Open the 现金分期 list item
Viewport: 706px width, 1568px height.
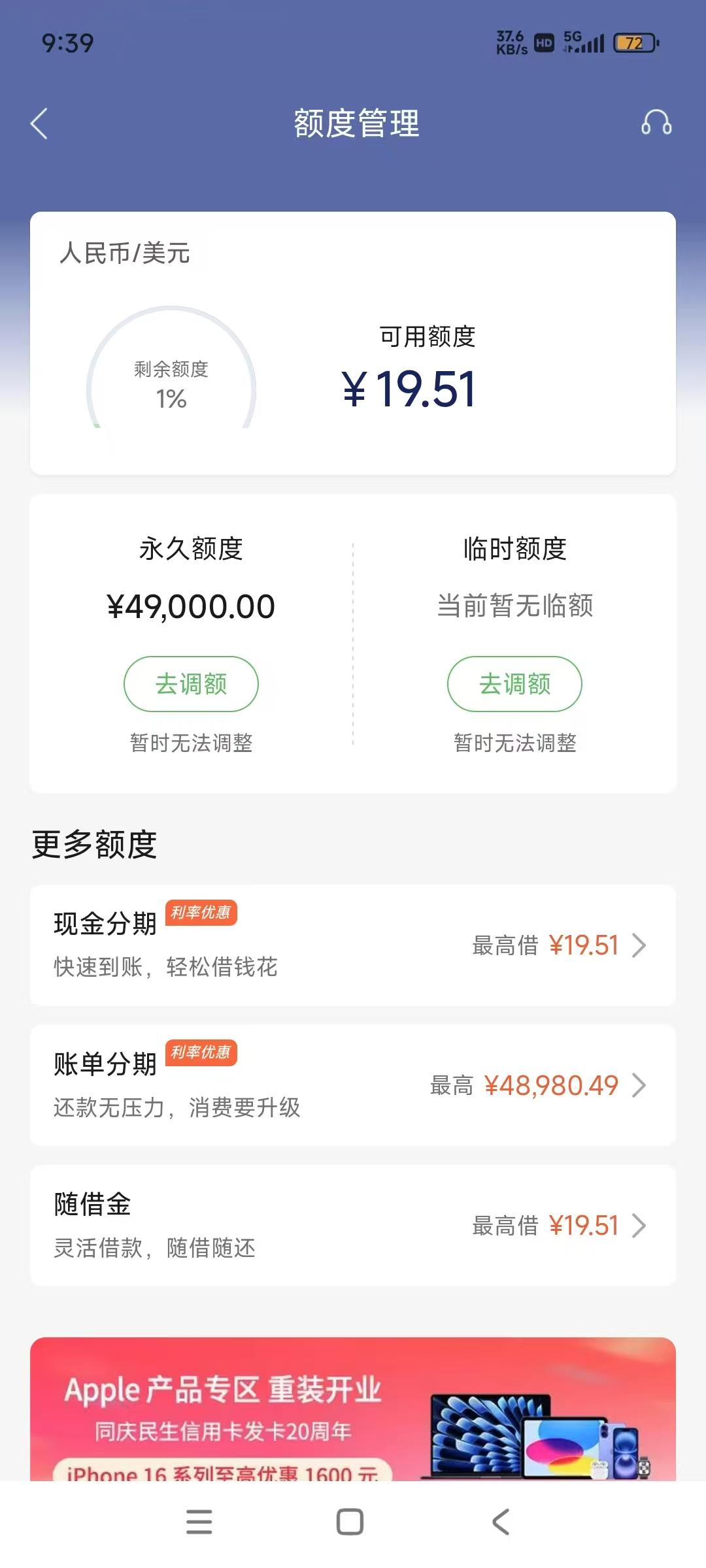(353, 945)
